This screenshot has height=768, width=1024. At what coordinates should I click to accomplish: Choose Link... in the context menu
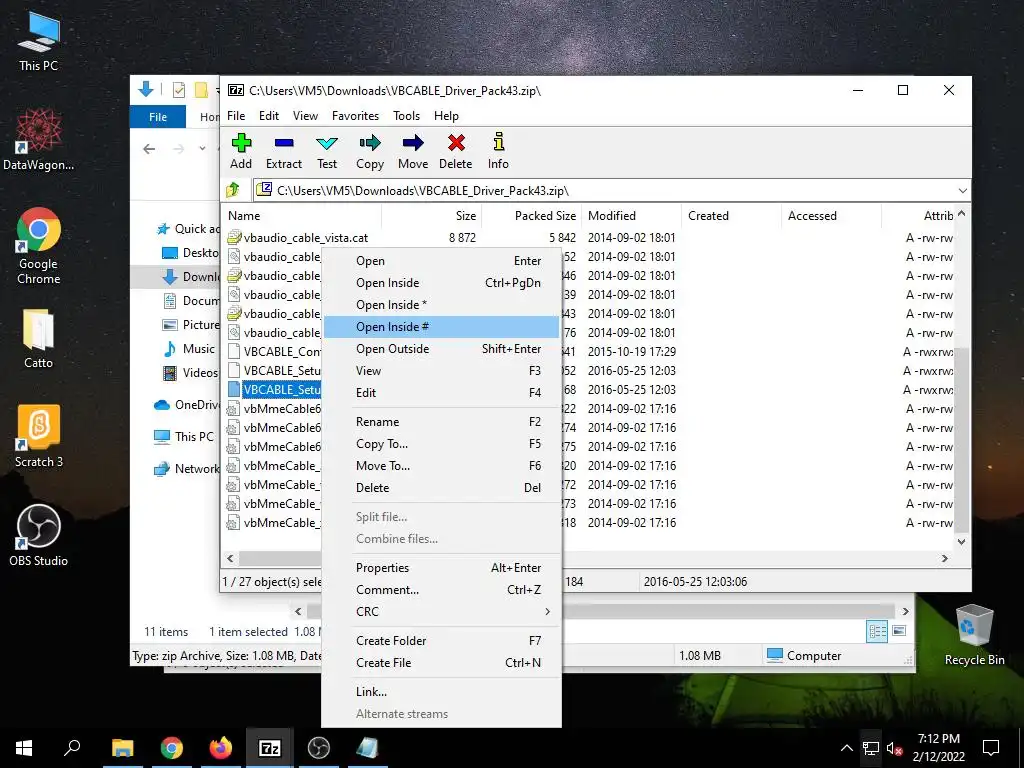441,692
